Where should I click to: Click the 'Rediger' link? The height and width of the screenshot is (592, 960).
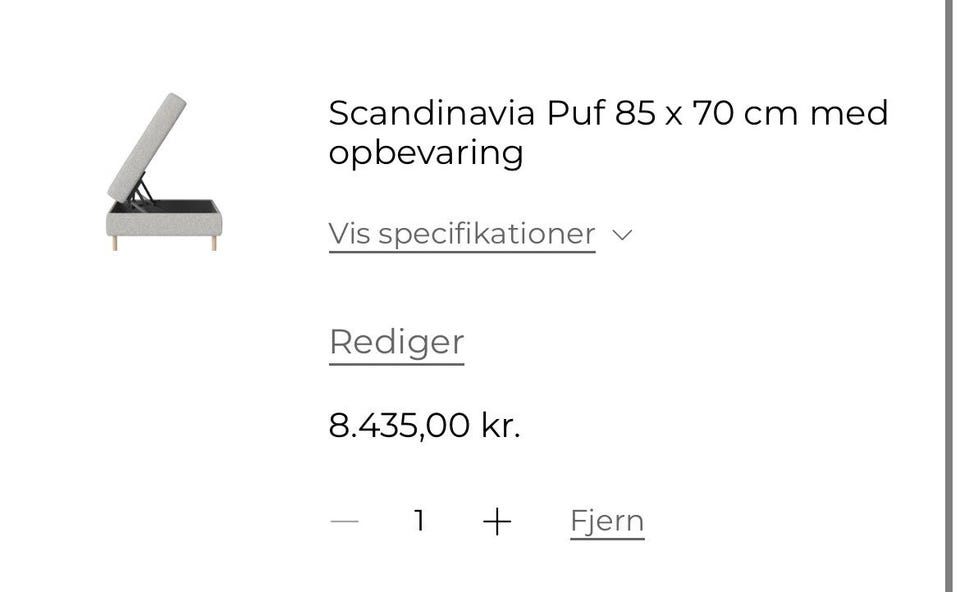(396, 342)
